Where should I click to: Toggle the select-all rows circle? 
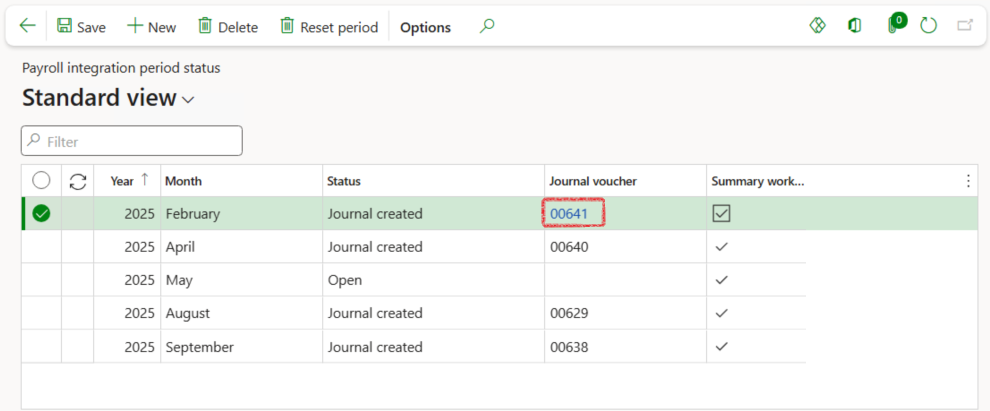click(42, 181)
